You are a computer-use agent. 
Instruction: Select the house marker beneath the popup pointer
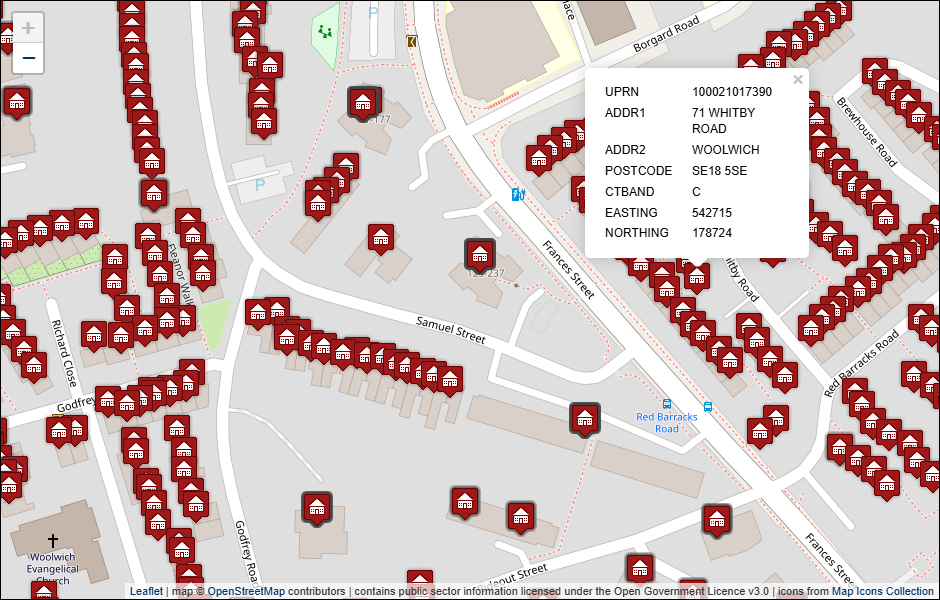pos(697,276)
